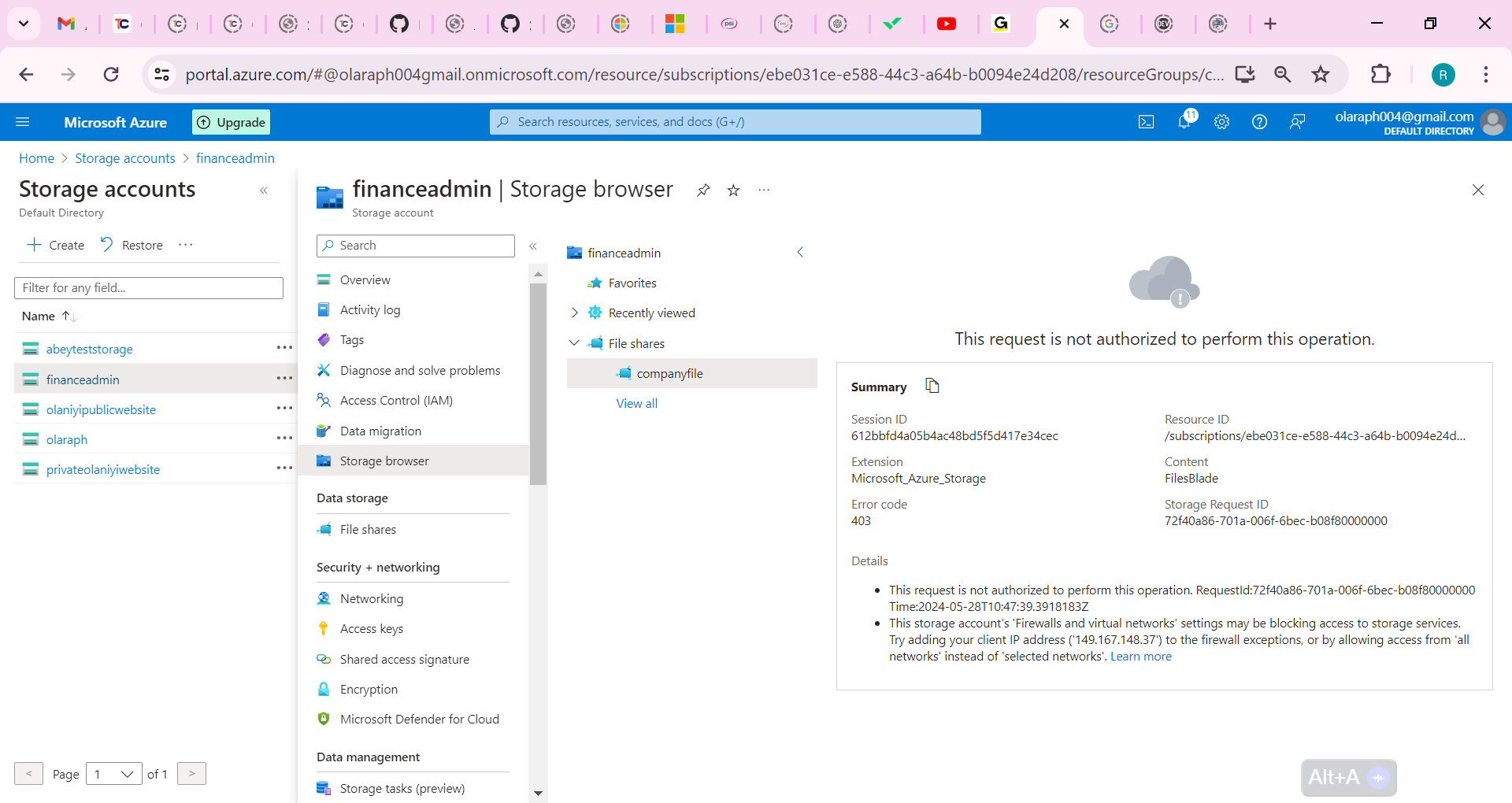Copy the error summary to clipboard
Image resolution: width=1512 pixels, height=803 pixels.
(x=932, y=386)
